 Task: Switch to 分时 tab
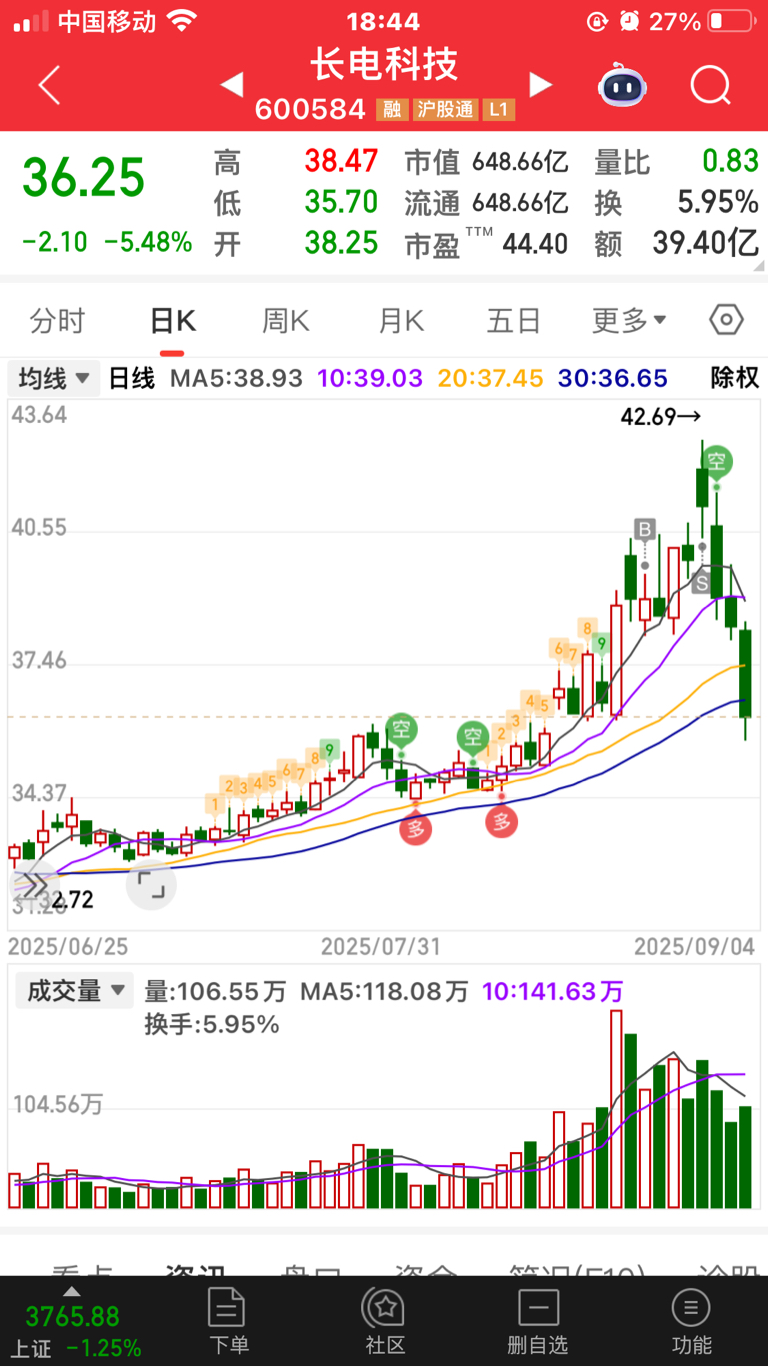click(x=57, y=321)
